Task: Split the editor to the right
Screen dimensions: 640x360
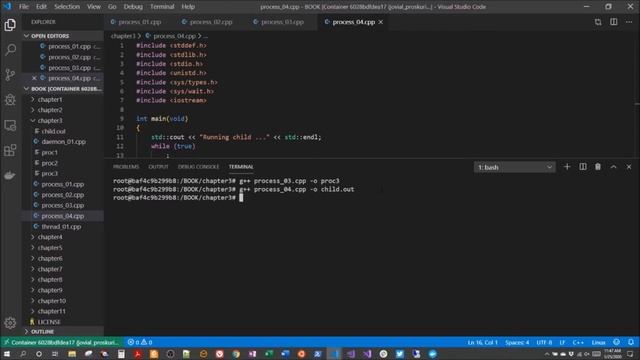Action: tap(614, 22)
